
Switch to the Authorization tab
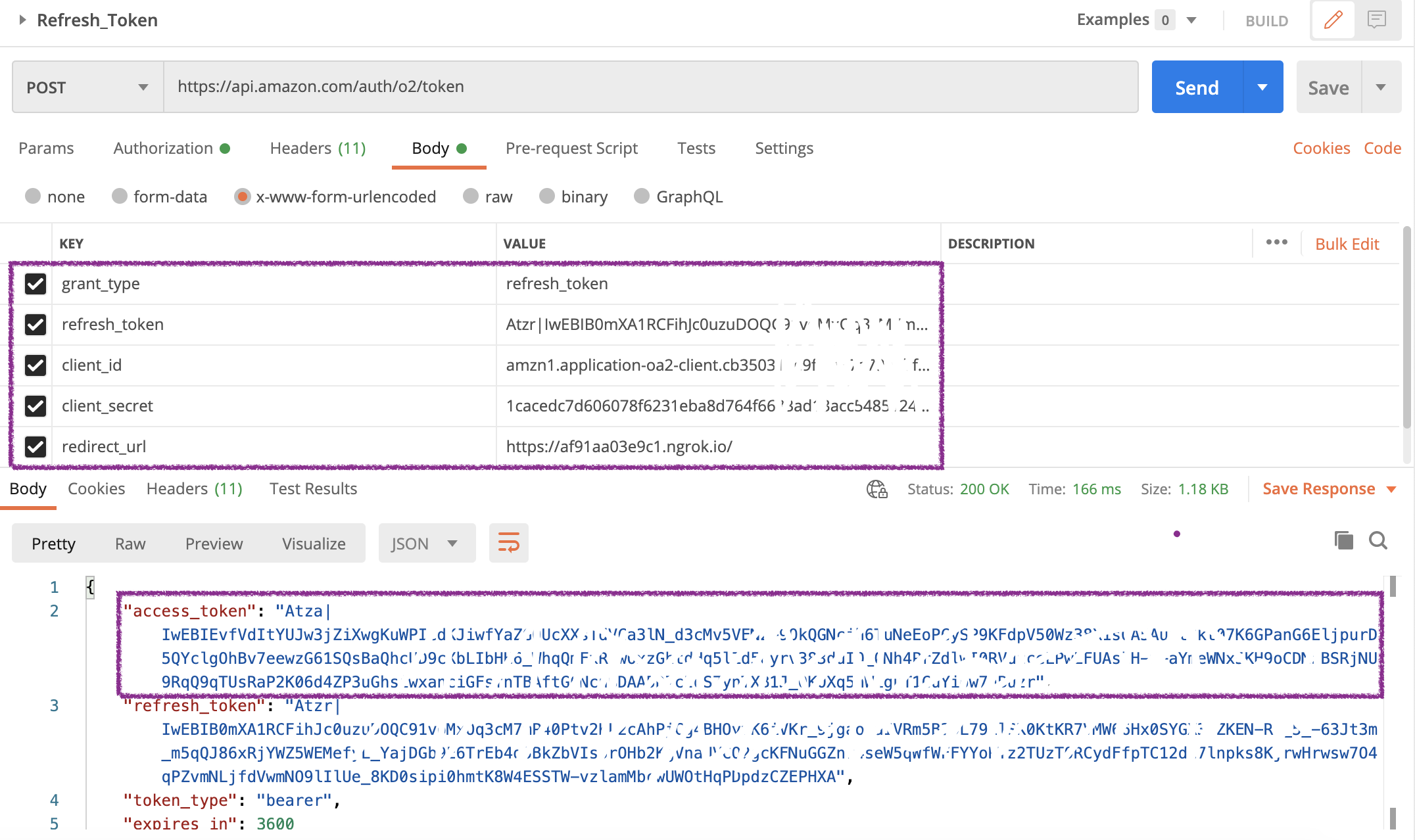tap(172, 148)
